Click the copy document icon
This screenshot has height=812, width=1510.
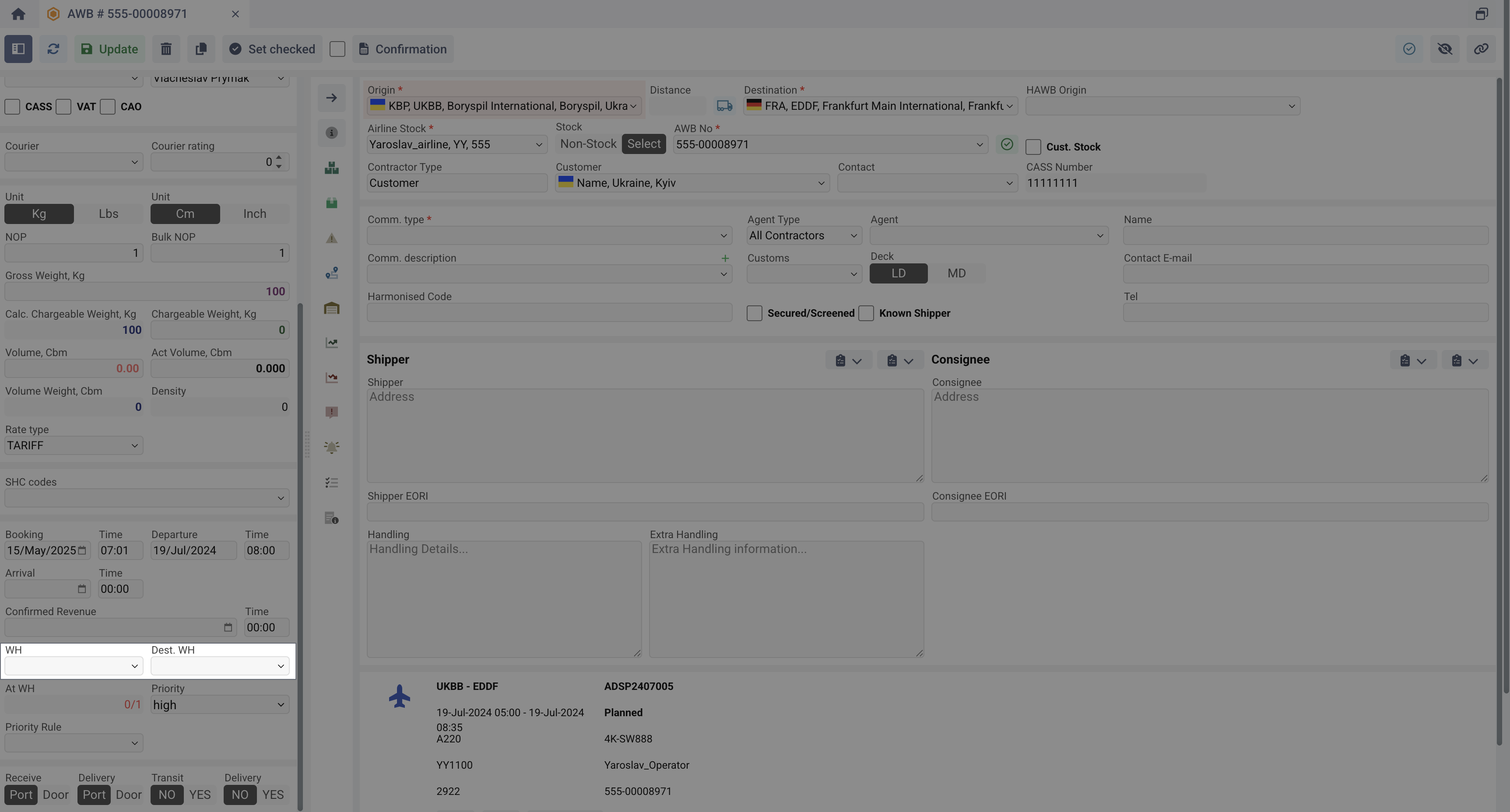[x=200, y=49]
